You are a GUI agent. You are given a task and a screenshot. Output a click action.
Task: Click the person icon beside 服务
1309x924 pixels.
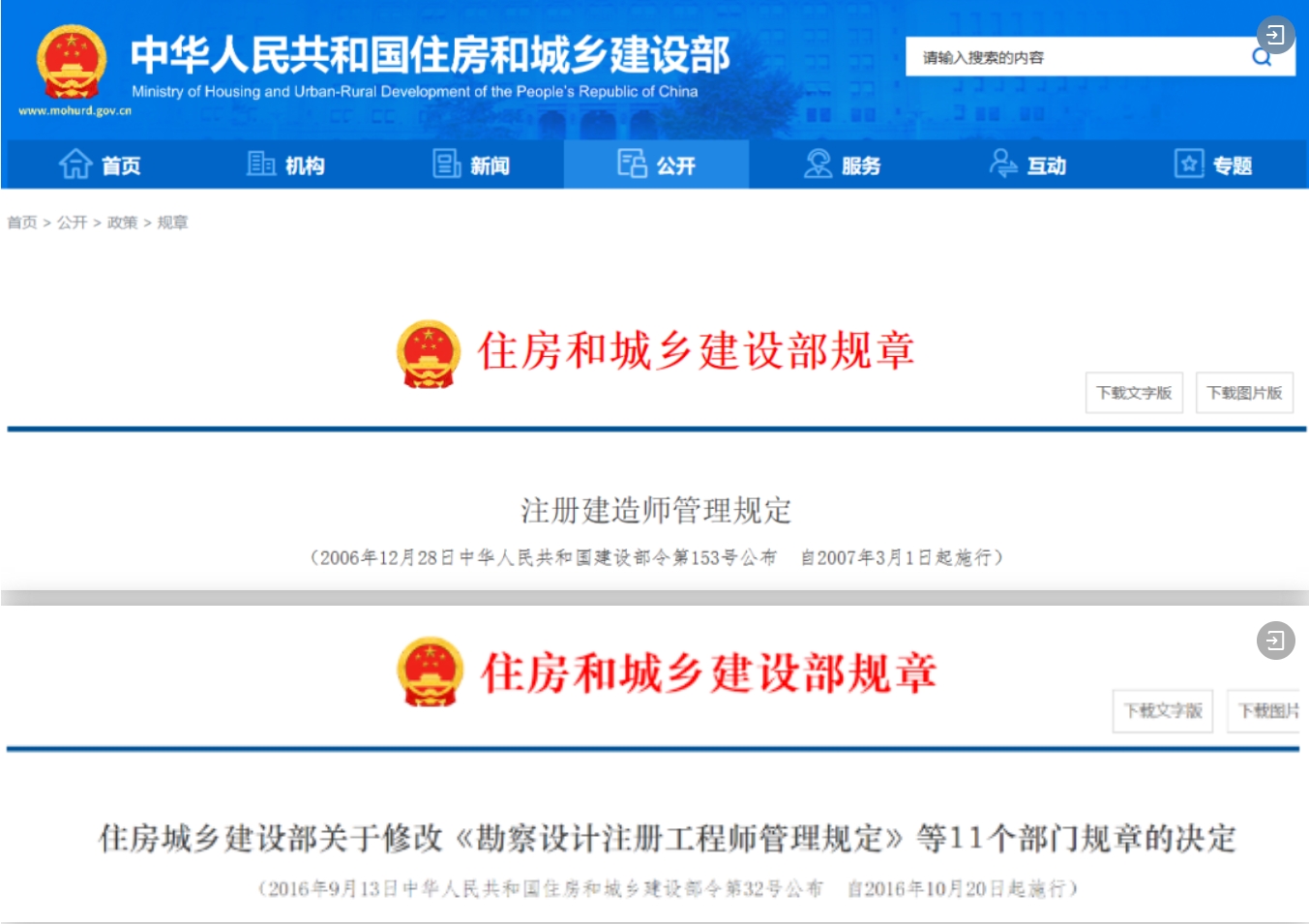[818, 164]
